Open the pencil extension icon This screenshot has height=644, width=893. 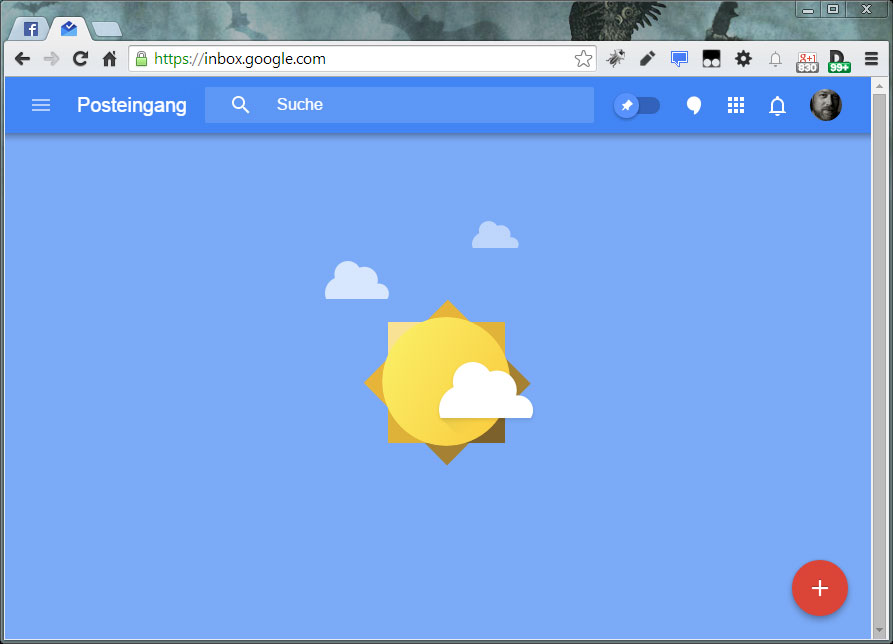(648, 59)
